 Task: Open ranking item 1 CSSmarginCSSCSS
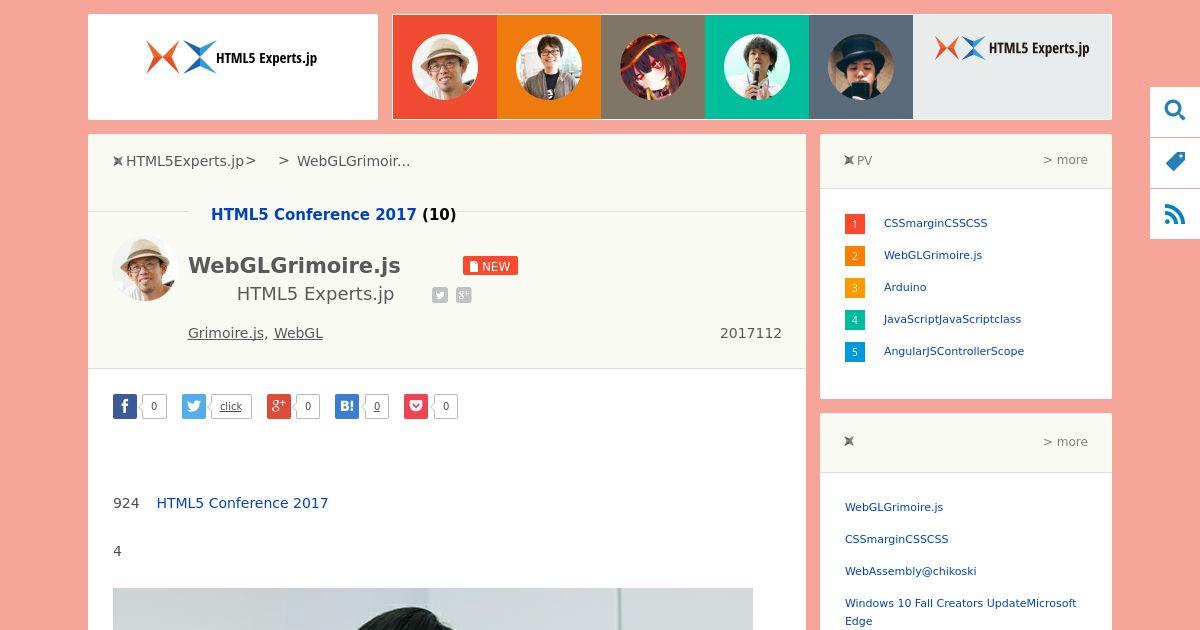(x=935, y=223)
